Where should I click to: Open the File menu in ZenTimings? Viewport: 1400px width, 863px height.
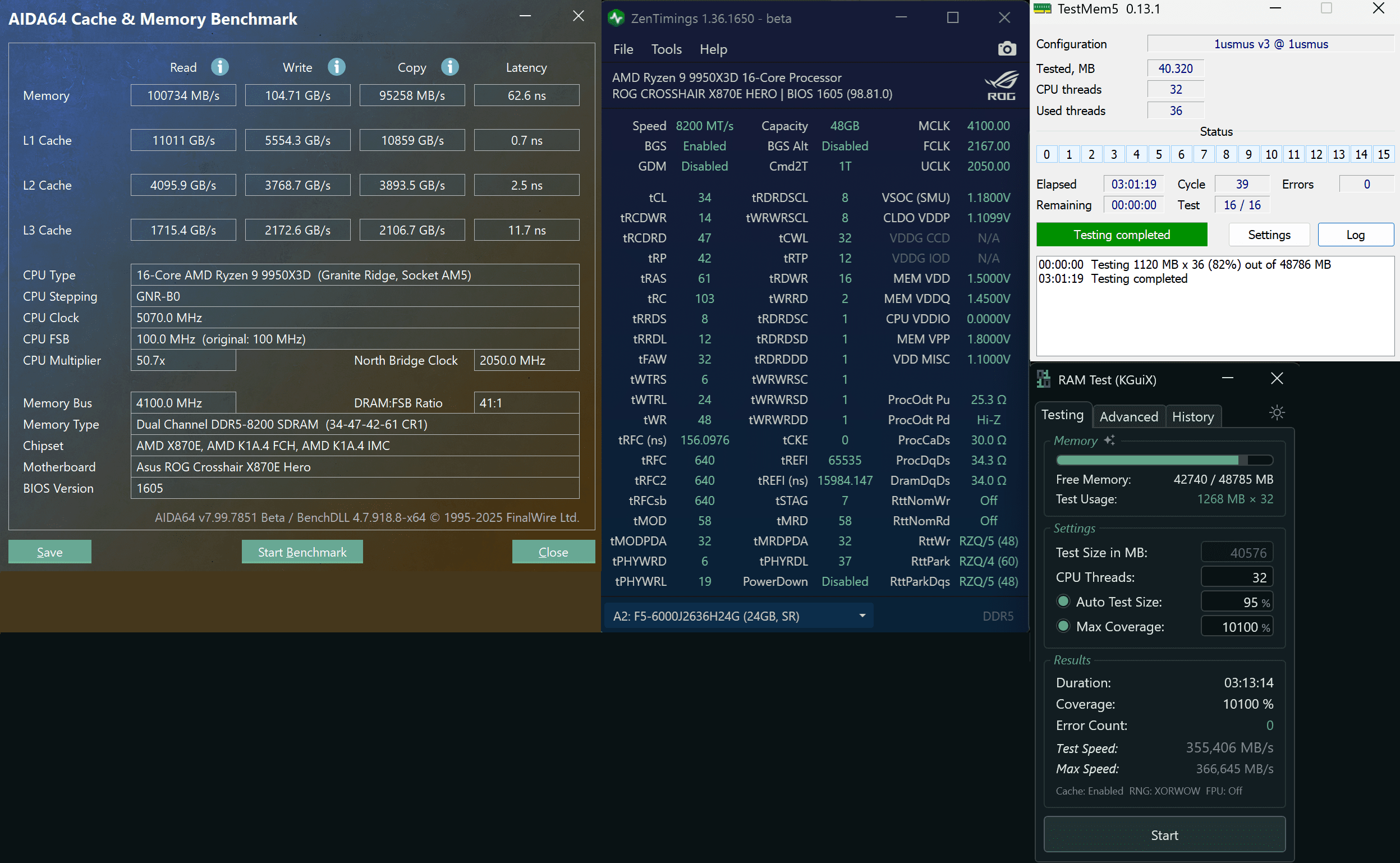pos(623,49)
